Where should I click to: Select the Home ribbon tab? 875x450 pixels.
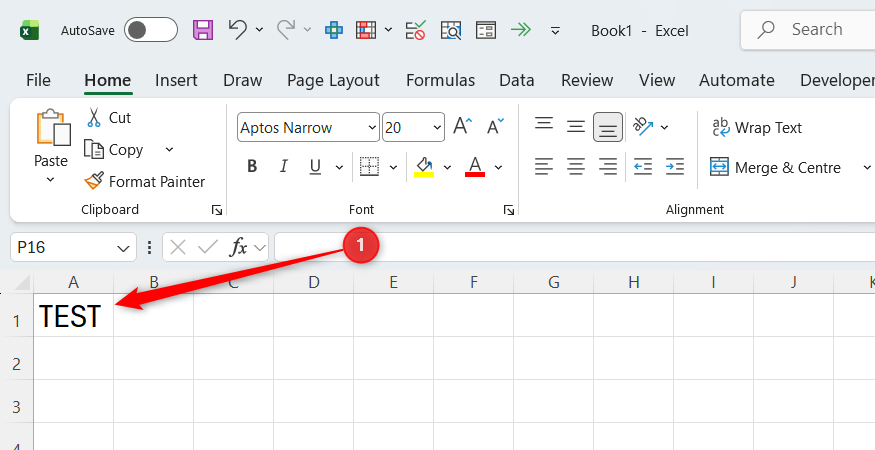point(108,80)
